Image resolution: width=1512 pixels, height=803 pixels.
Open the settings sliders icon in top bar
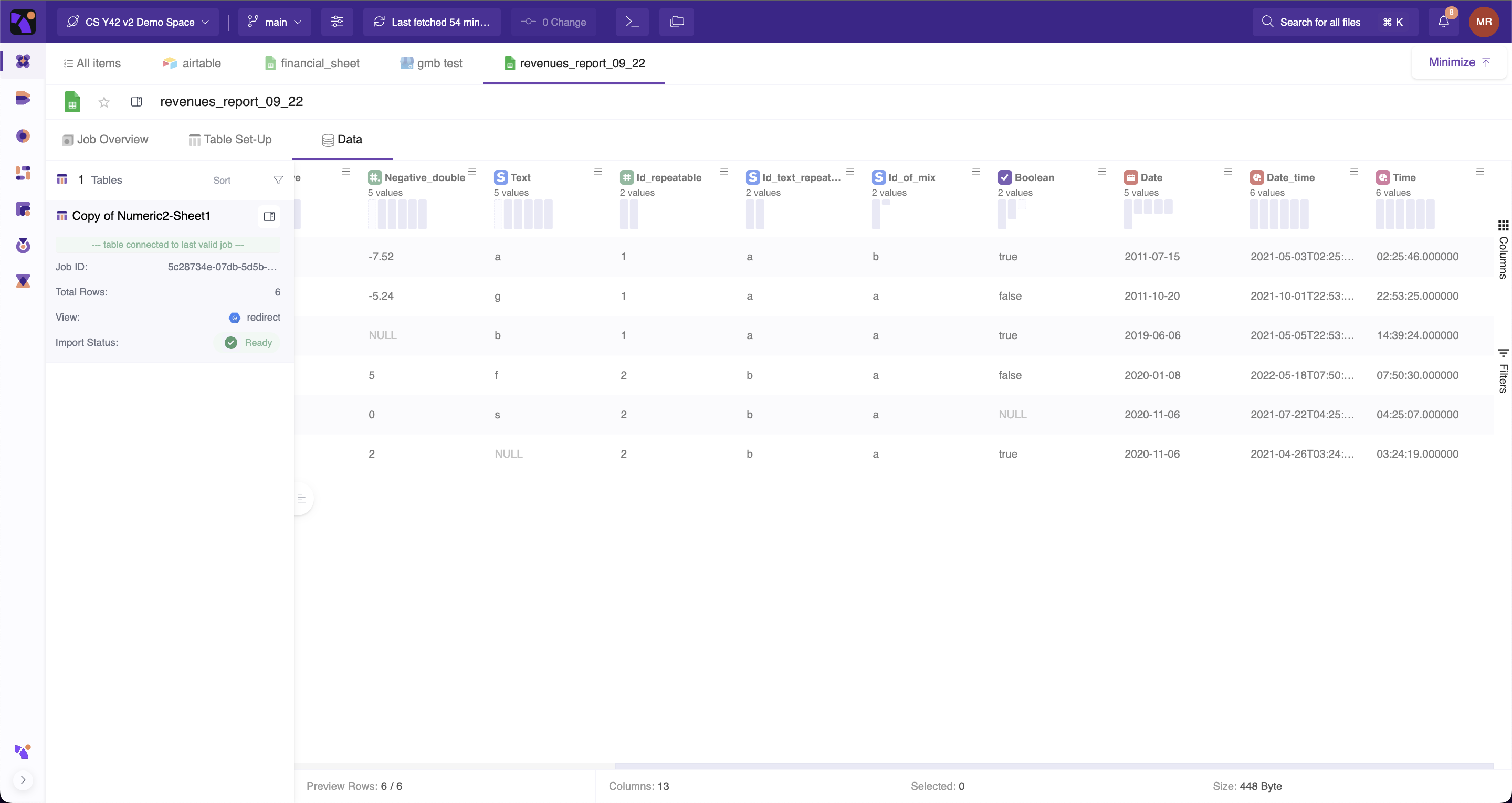[337, 22]
